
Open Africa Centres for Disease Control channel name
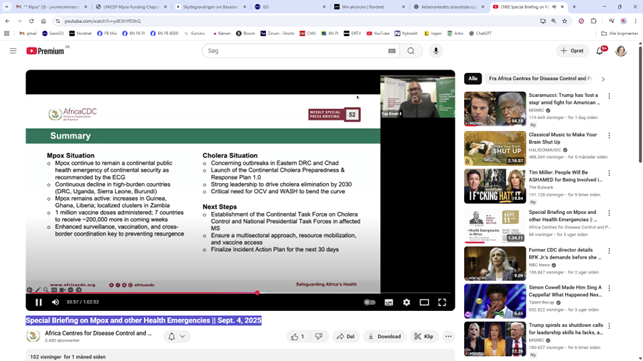point(98,333)
